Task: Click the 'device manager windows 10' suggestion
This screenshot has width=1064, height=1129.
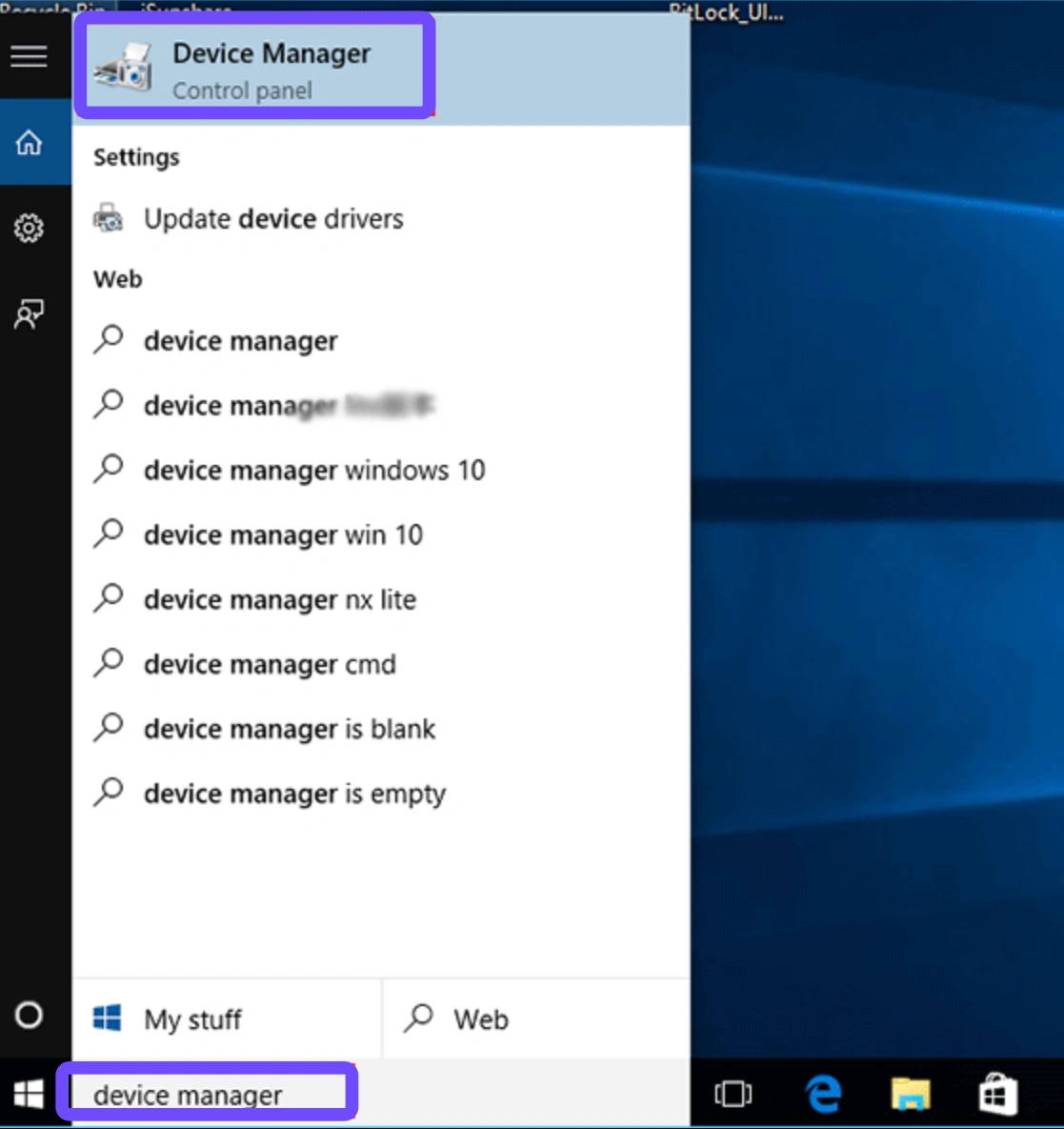Action: click(313, 471)
